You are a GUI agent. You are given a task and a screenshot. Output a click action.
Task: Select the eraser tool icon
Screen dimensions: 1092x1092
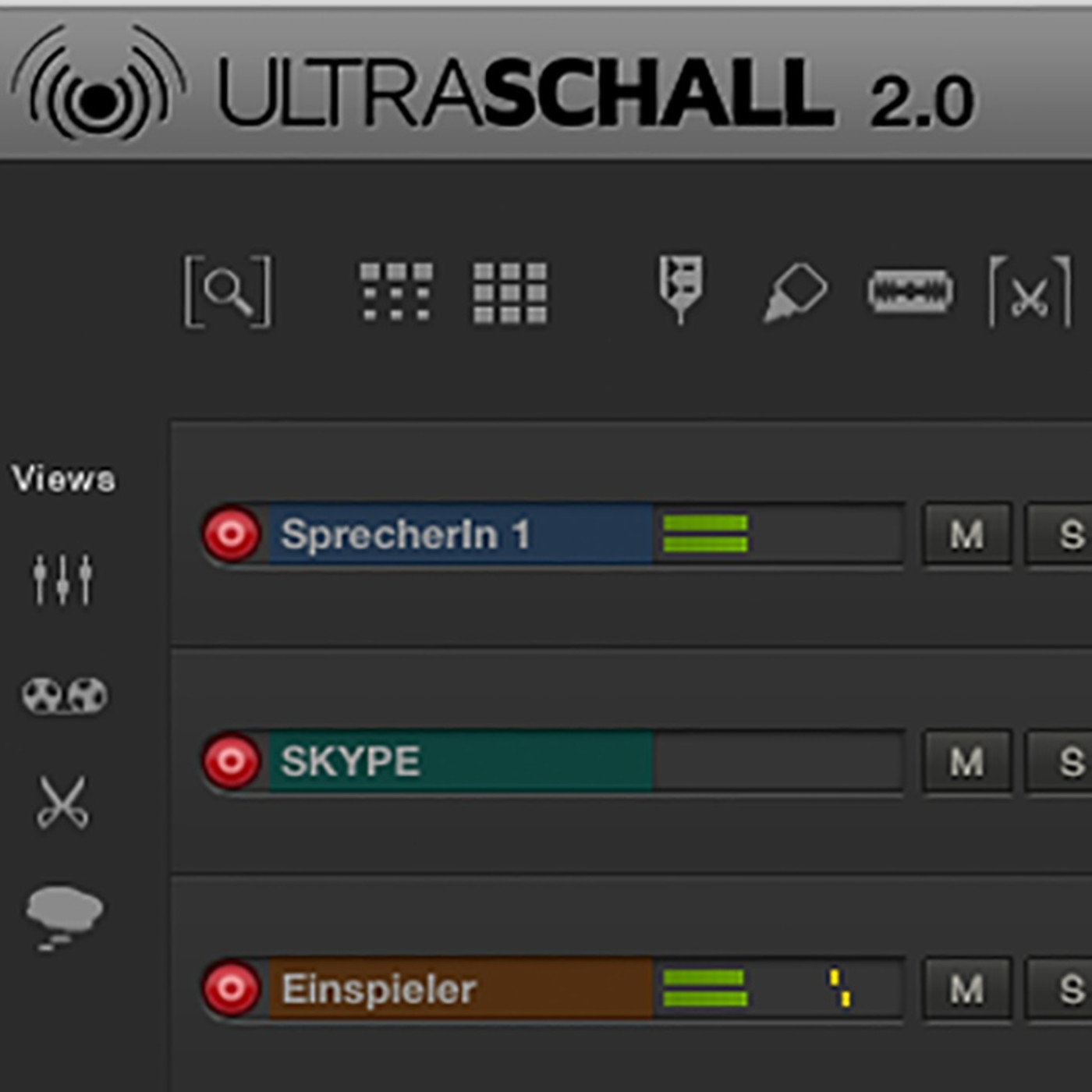pos(795,292)
